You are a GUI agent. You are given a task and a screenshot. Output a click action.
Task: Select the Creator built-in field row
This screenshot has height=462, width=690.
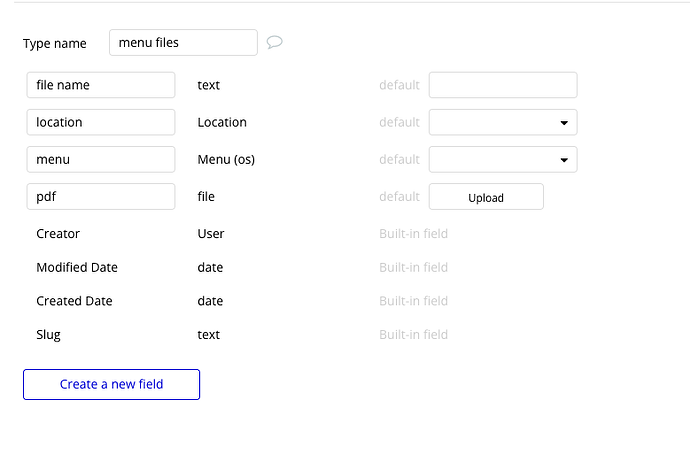58,234
